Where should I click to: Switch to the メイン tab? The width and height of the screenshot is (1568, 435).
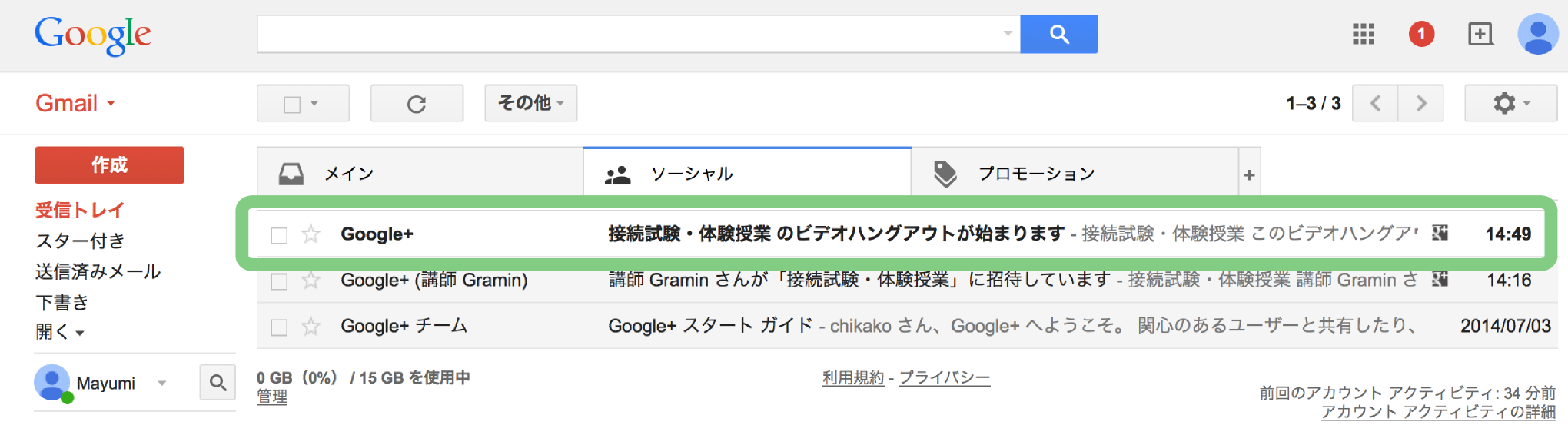click(x=420, y=173)
